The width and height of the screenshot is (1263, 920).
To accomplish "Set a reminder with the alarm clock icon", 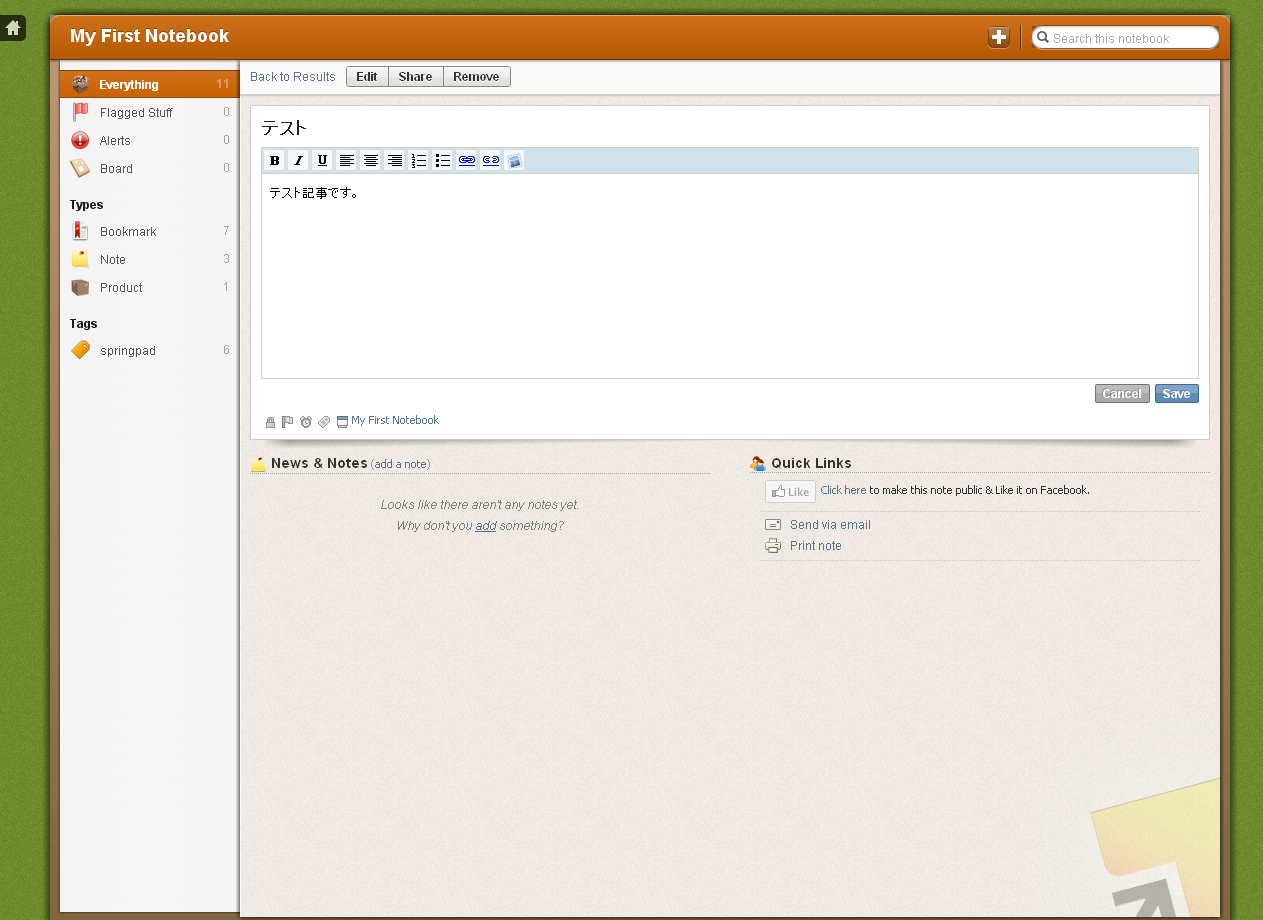I will pos(306,422).
